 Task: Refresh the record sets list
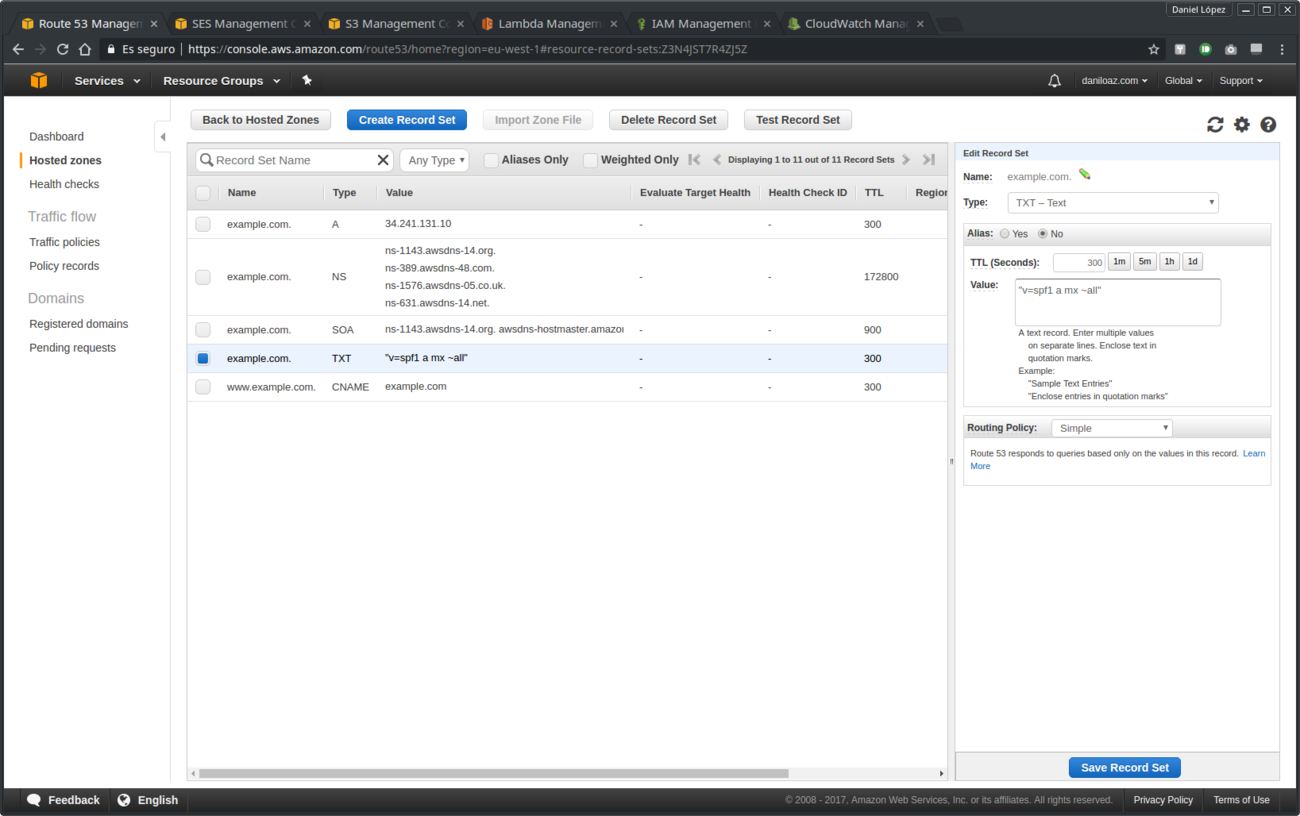point(1215,124)
